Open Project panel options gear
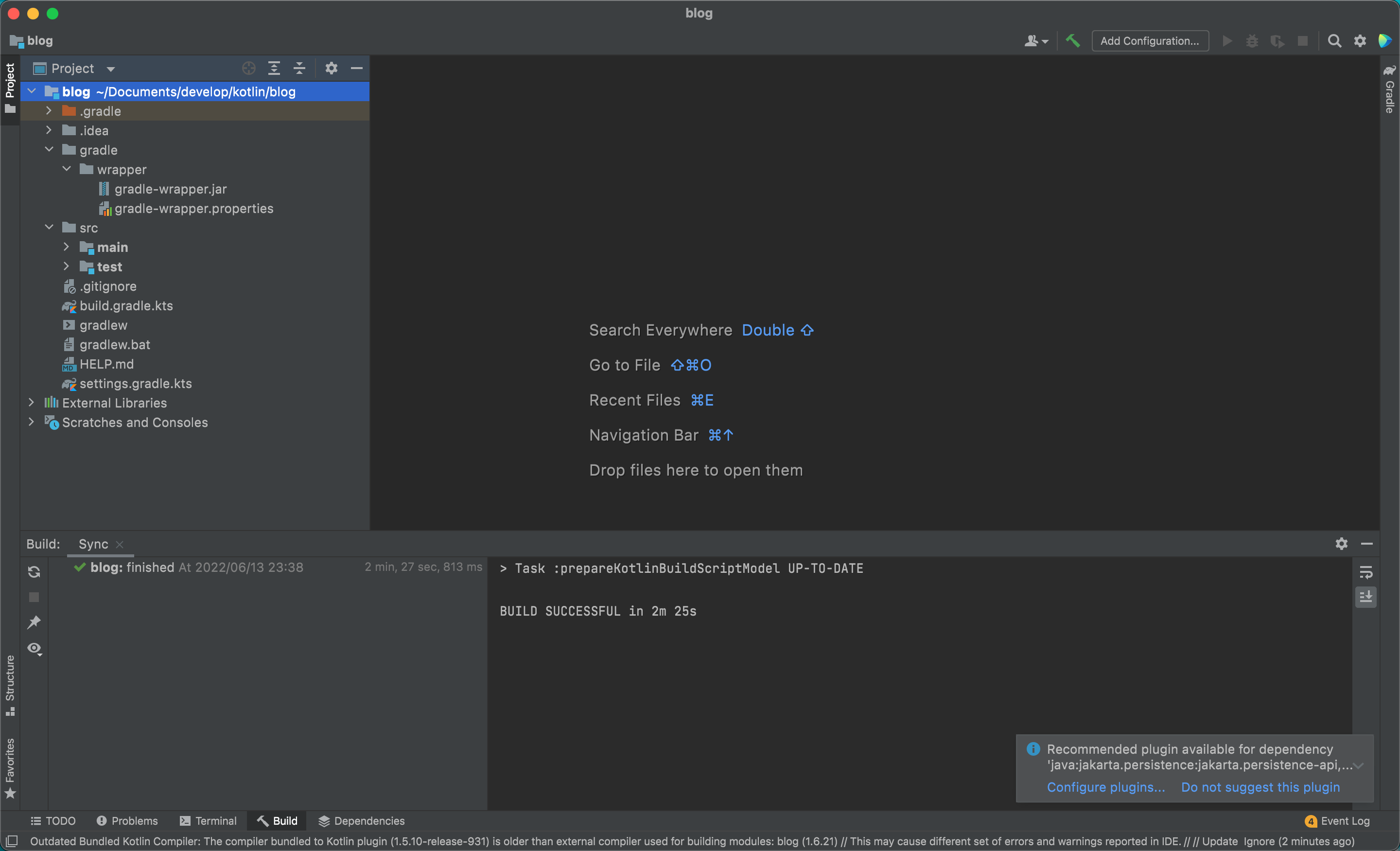Image resolution: width=1400 pixels, height=851 pixels. pyautogui.click(x=331, y=68)
